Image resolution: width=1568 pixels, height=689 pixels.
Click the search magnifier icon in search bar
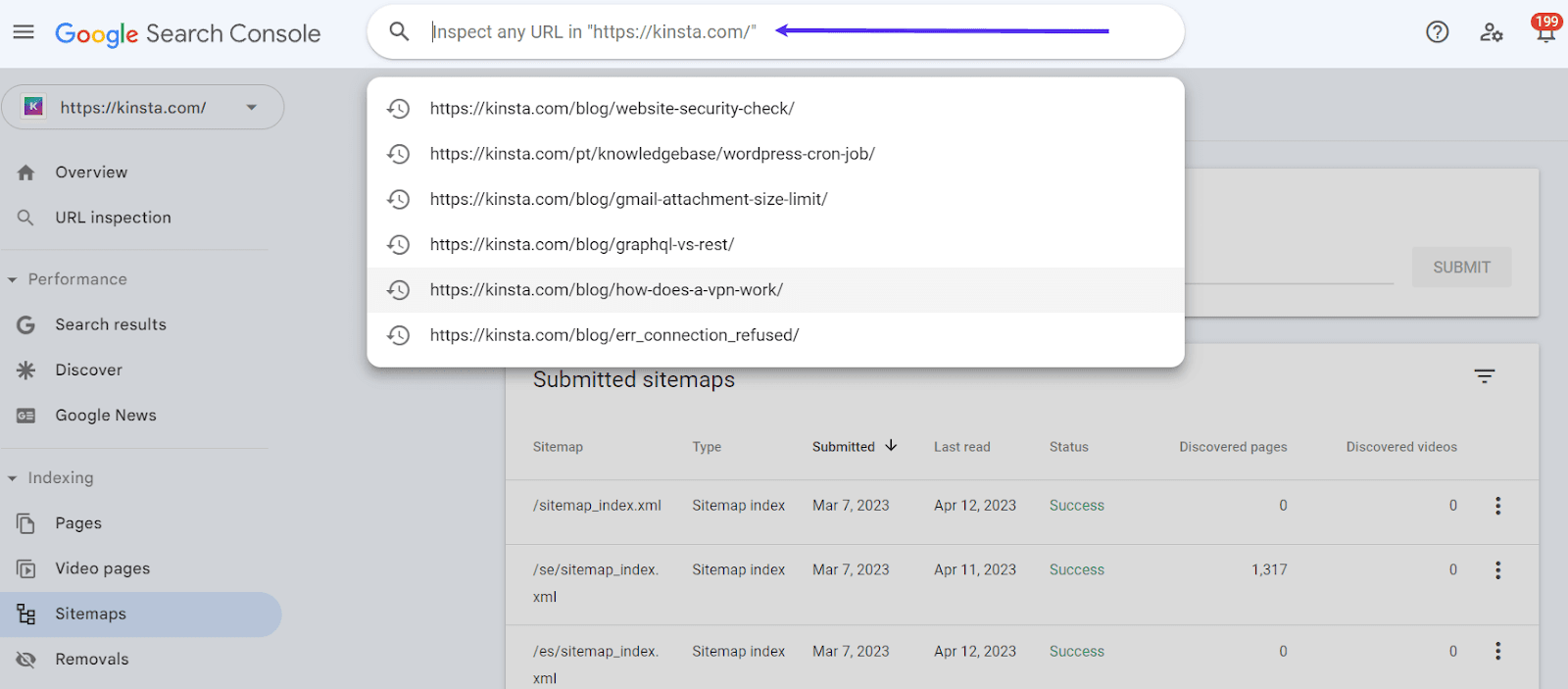(x=399, y=32)
